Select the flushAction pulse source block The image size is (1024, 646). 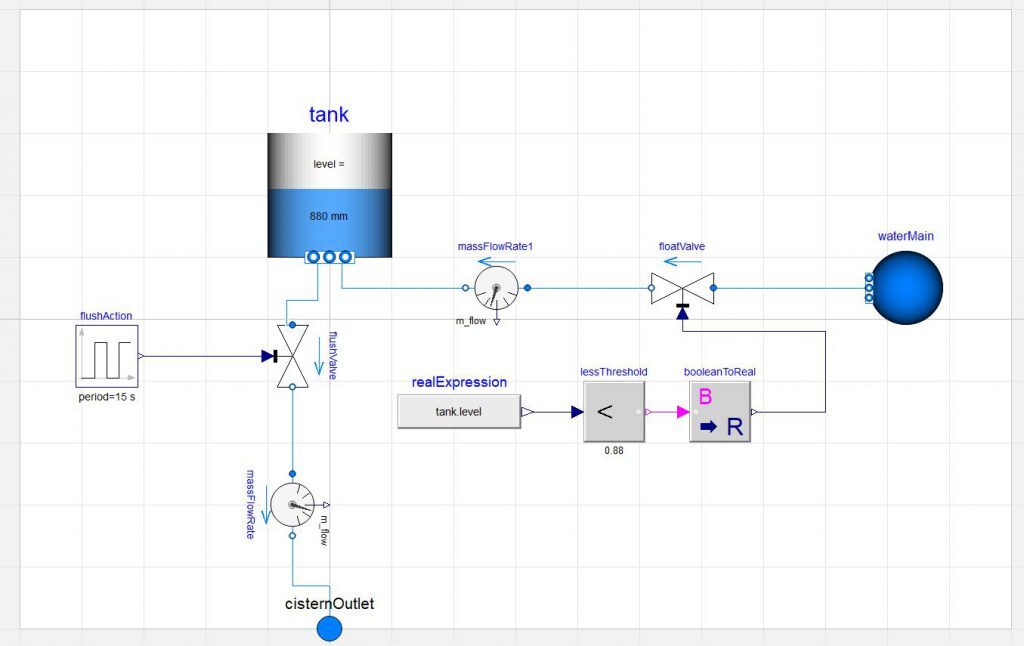click(106, 357)
